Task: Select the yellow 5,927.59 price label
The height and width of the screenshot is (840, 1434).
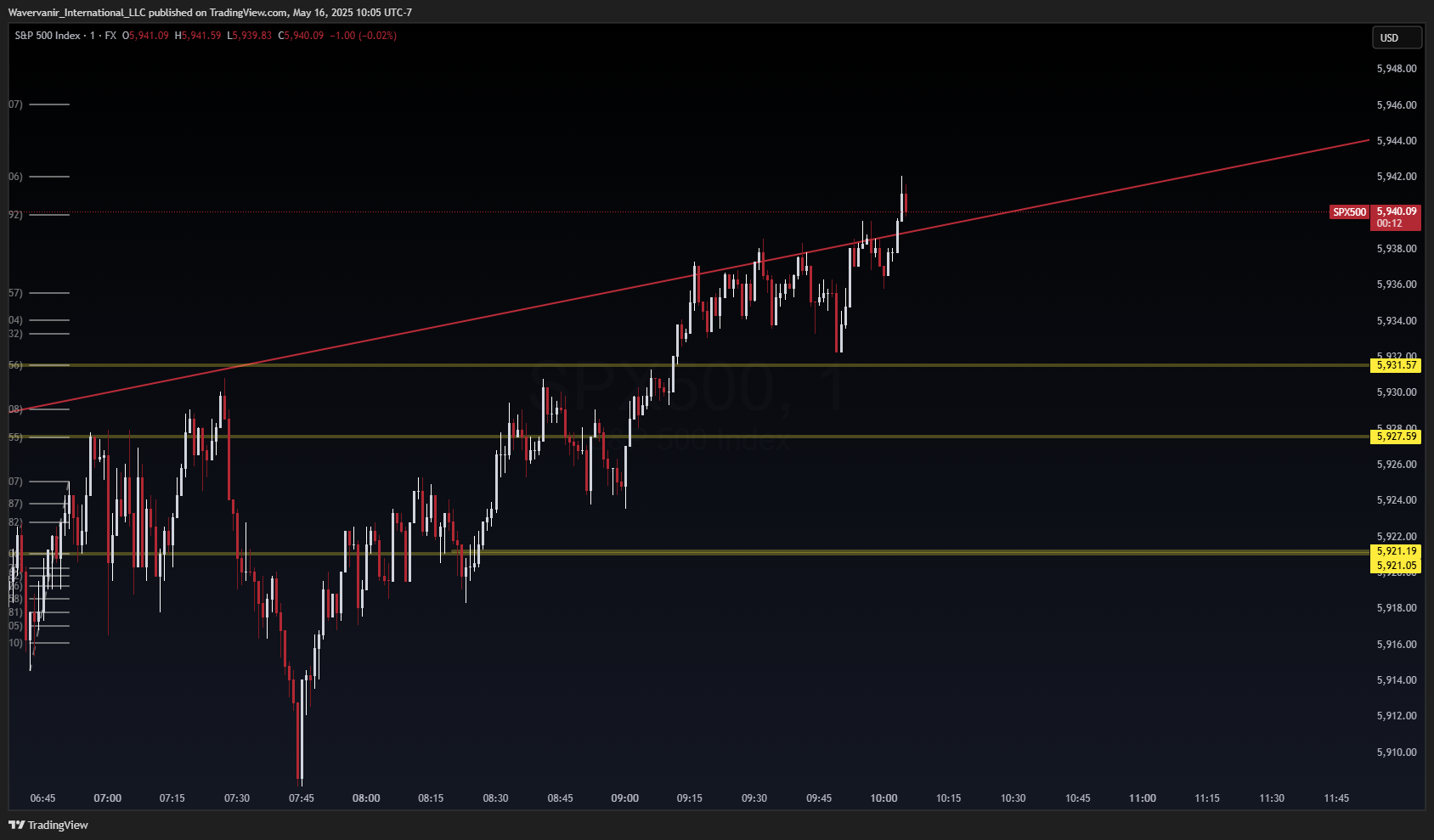Action: 1397,437
